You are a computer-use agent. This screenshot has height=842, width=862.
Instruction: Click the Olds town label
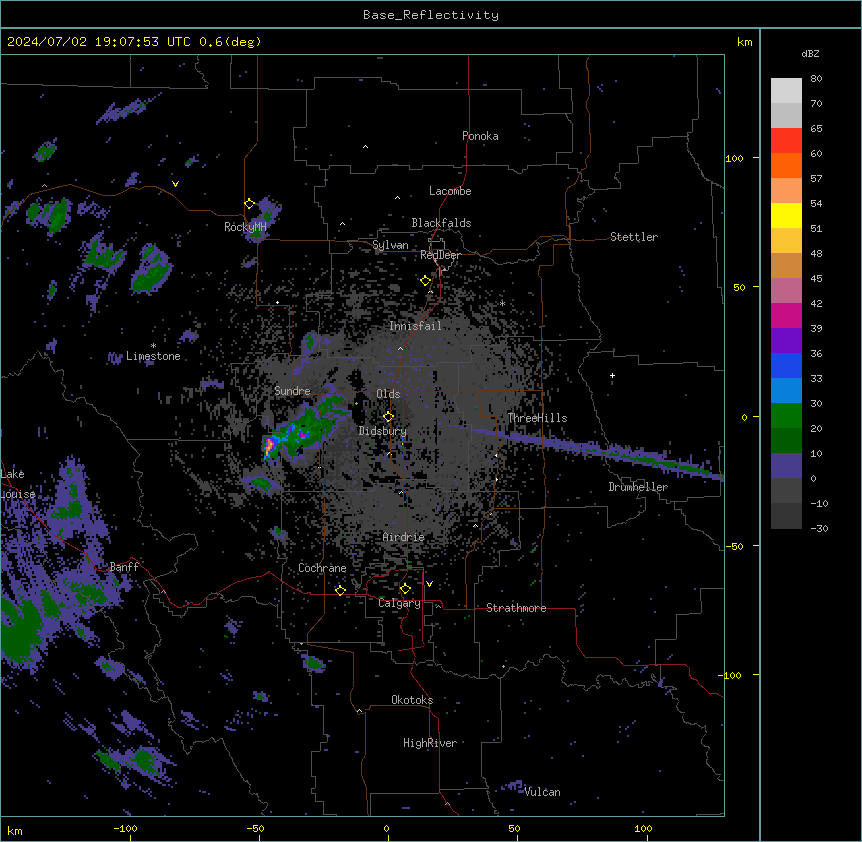(388, 394)
